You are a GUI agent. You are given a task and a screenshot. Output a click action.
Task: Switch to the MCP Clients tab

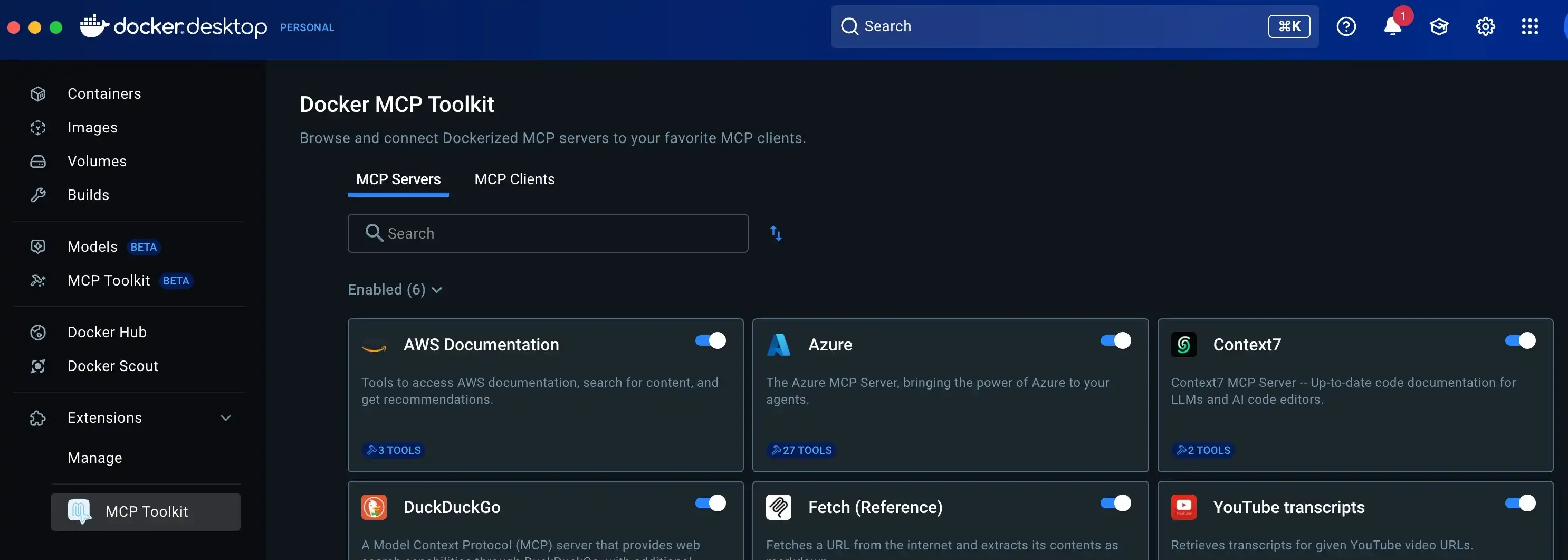pyautogui.click(x=514, y=179)
